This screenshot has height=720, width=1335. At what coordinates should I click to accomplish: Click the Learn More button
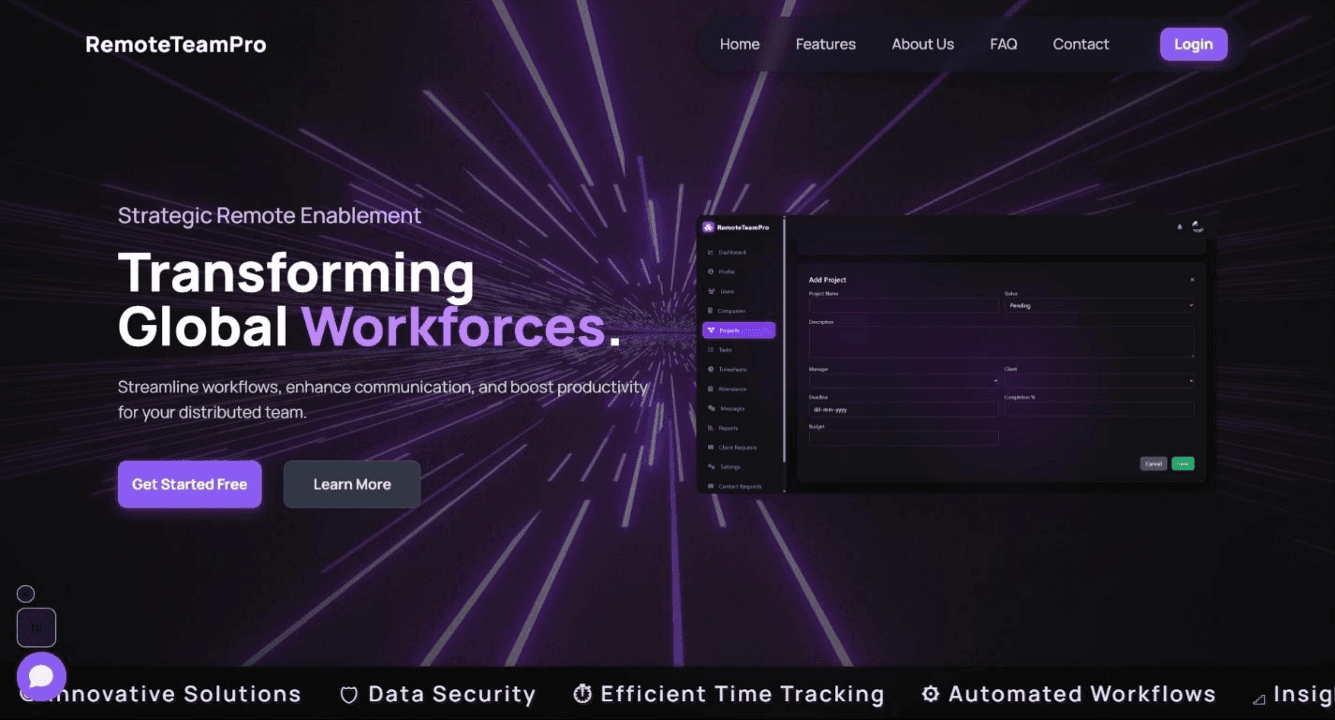(352, 484)
